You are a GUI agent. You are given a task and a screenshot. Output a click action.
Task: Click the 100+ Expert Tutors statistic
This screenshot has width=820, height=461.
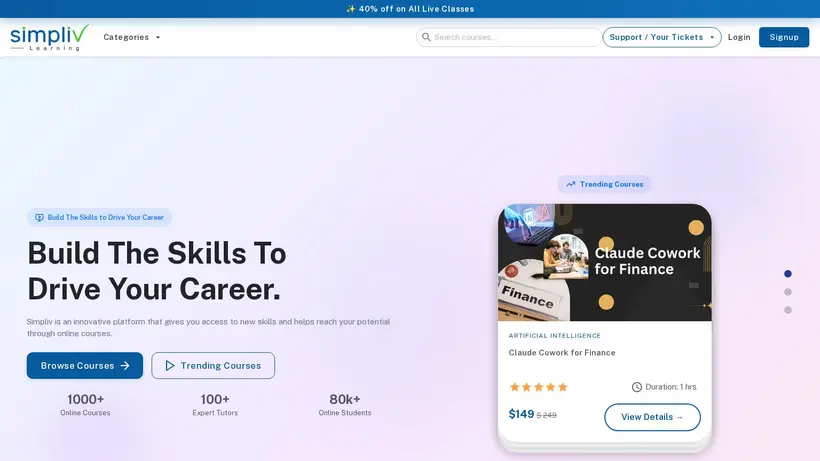click(x=215, y=405)
